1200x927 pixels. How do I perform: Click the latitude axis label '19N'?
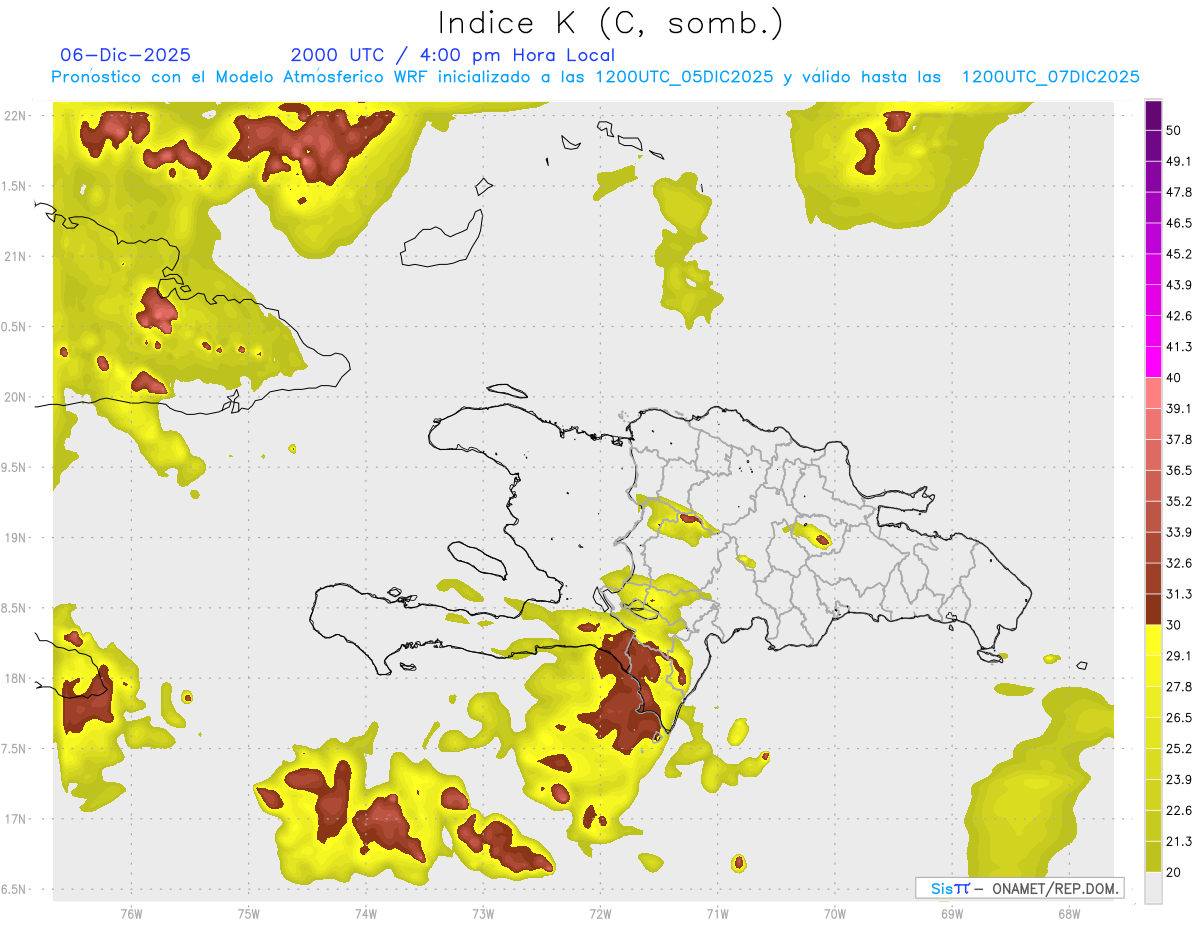coord(15,538)
